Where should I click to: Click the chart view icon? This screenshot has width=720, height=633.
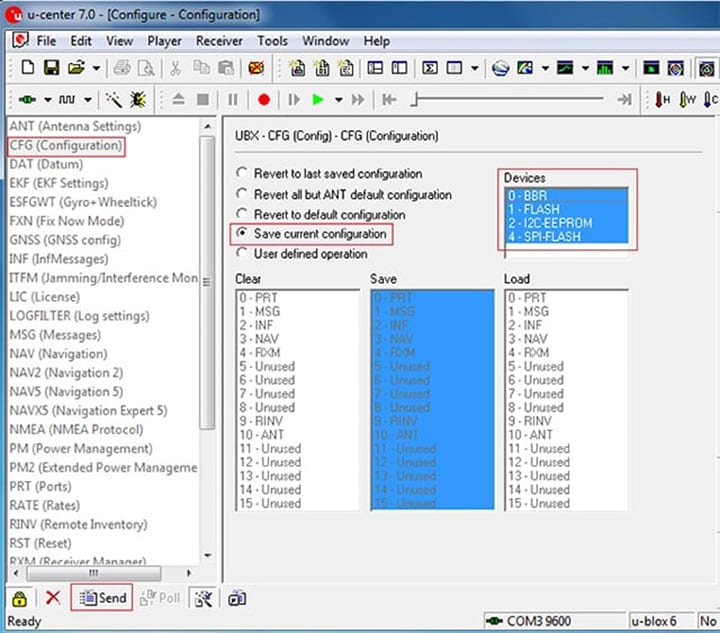(x=565, y=68)
